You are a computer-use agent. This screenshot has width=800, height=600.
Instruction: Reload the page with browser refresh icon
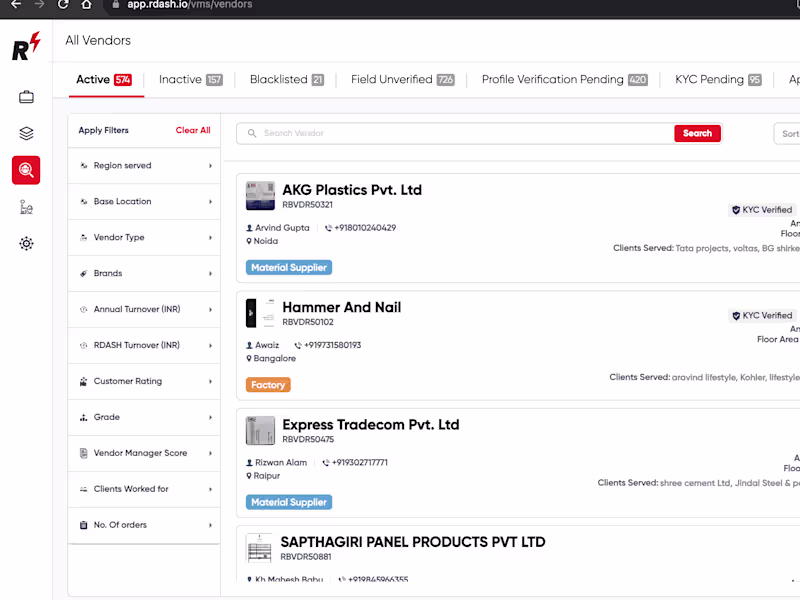(63, 5)
